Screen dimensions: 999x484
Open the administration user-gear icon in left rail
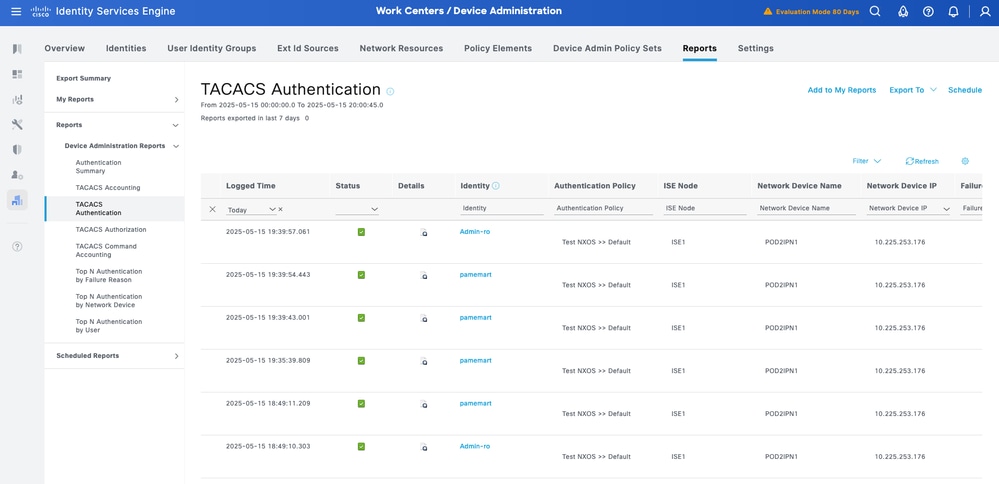coord(17,174)
